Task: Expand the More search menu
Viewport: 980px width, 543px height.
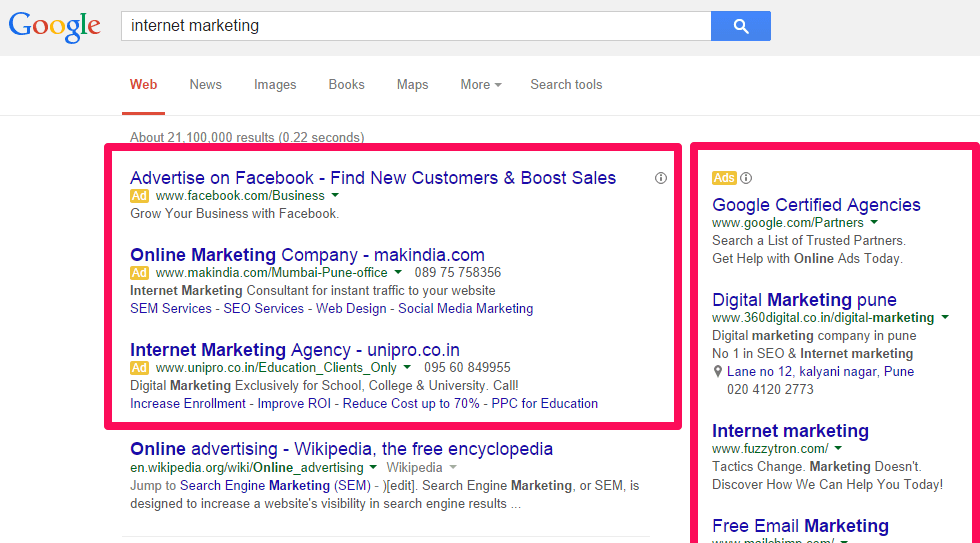Action: pyautogui.click(x=481, y=84)
